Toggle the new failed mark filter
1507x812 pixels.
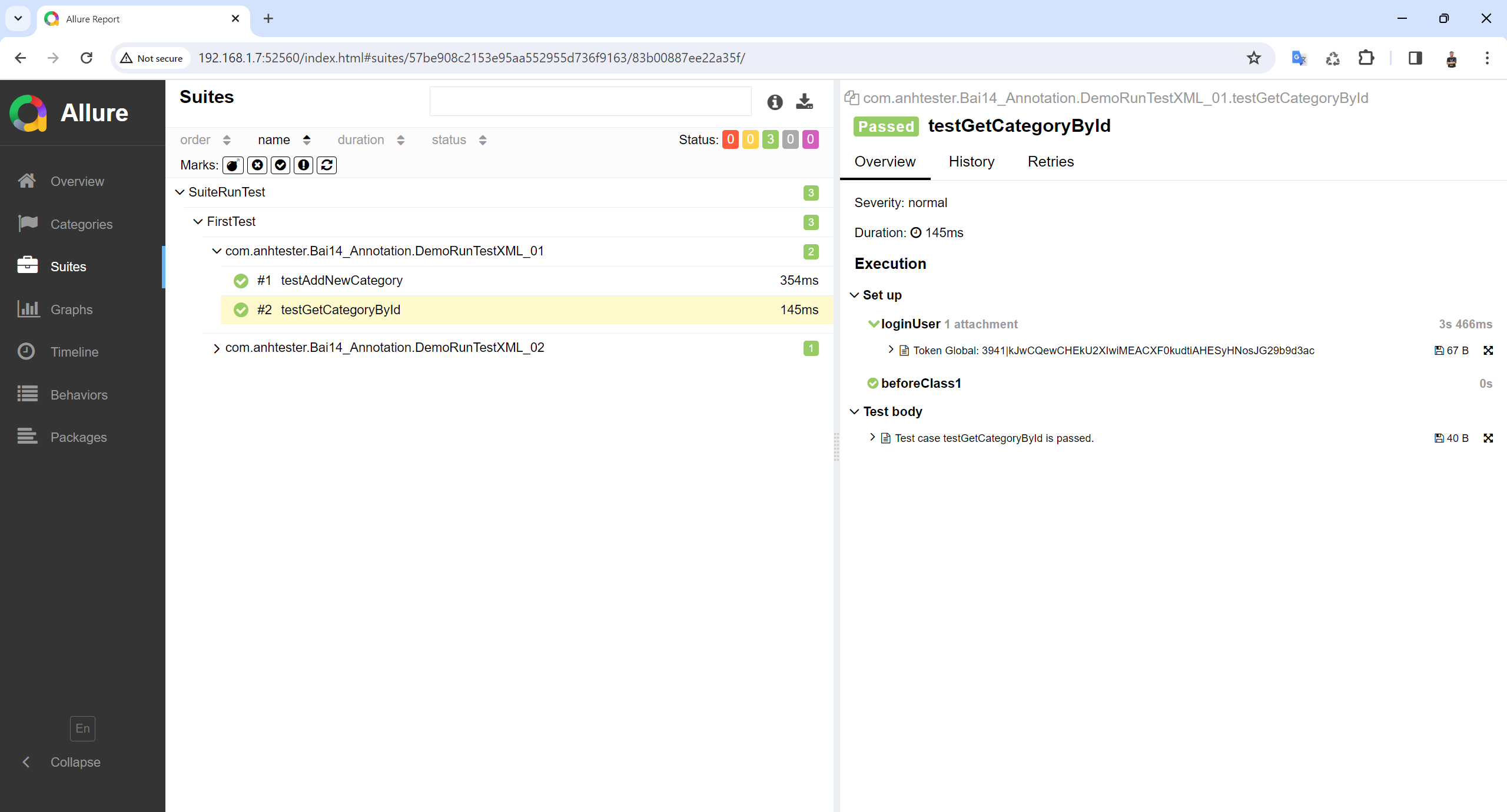click(x=257, y=165)
